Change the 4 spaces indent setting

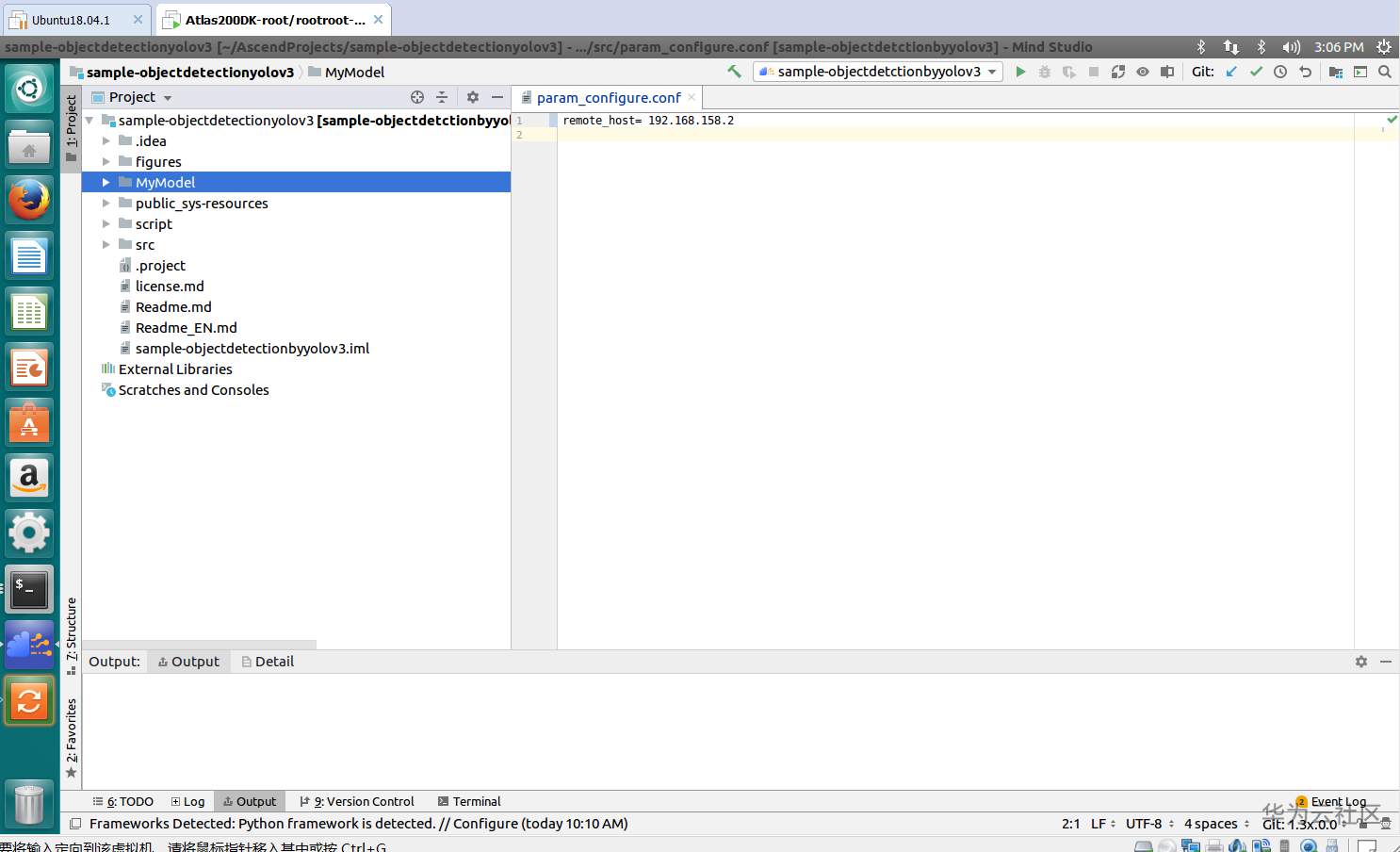1216,824
